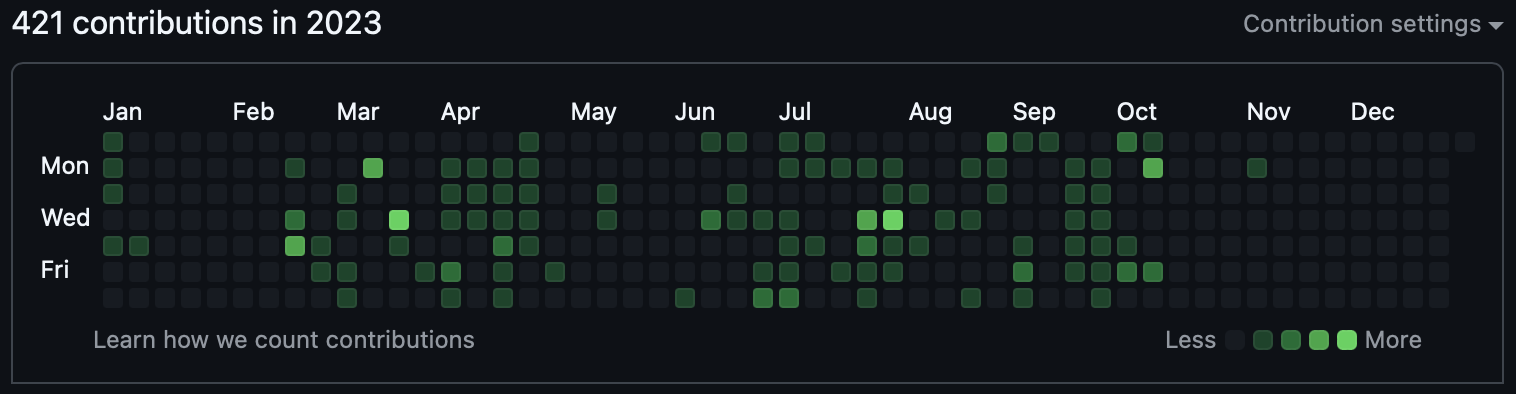The width and height of the screenshot is (1516, 394).
Task: Click the More legend label
Action: 1393,340
